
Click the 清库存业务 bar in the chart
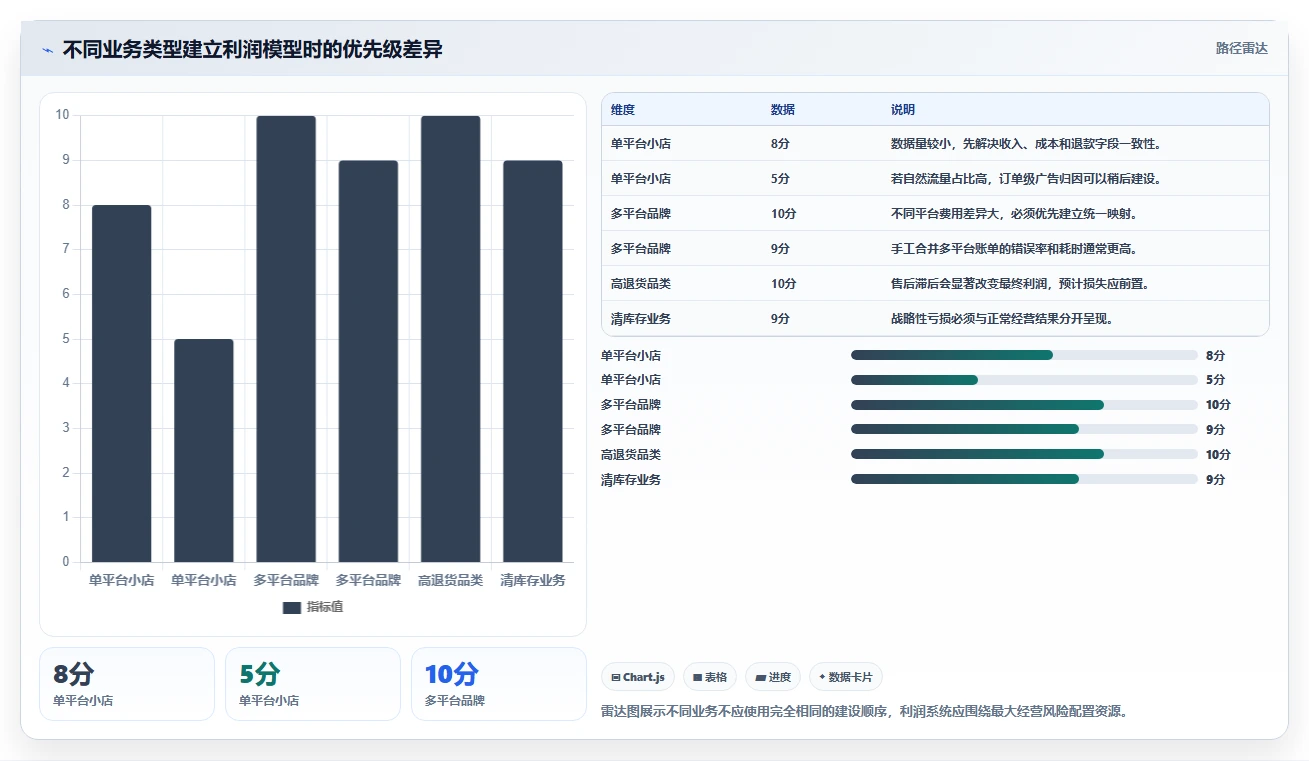pos(532,361)
